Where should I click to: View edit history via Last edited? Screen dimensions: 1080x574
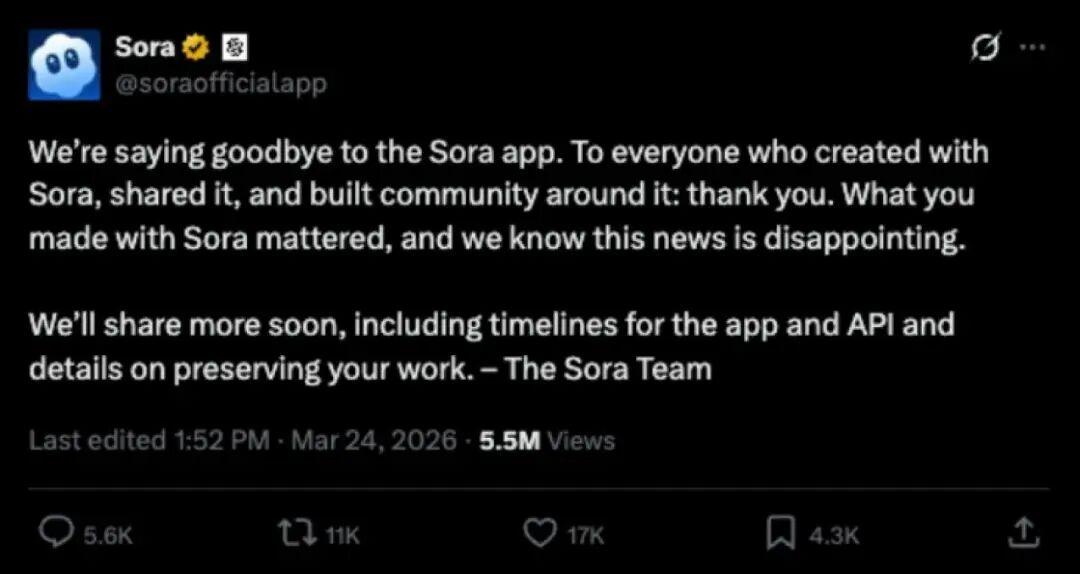click(x=96, y=440)
